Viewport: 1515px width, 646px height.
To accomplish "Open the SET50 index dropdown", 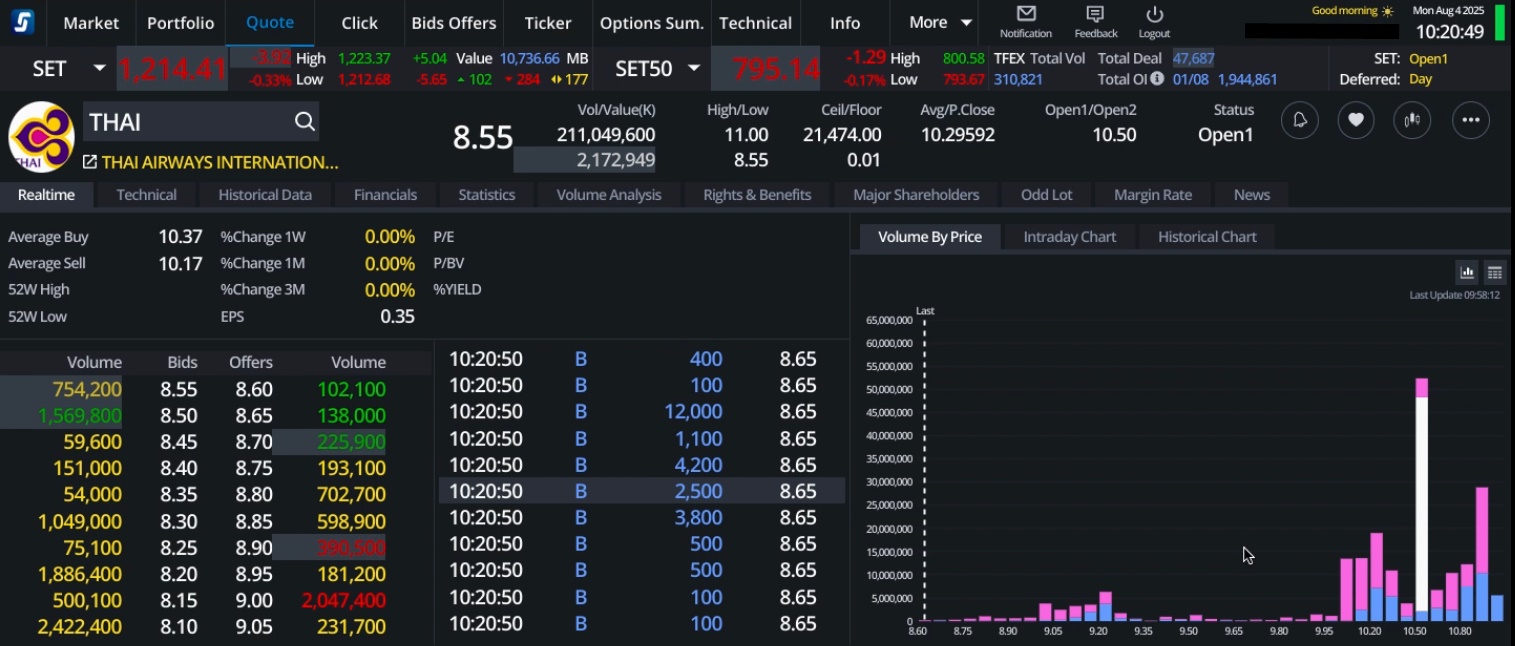I will (x=694, y=68).
